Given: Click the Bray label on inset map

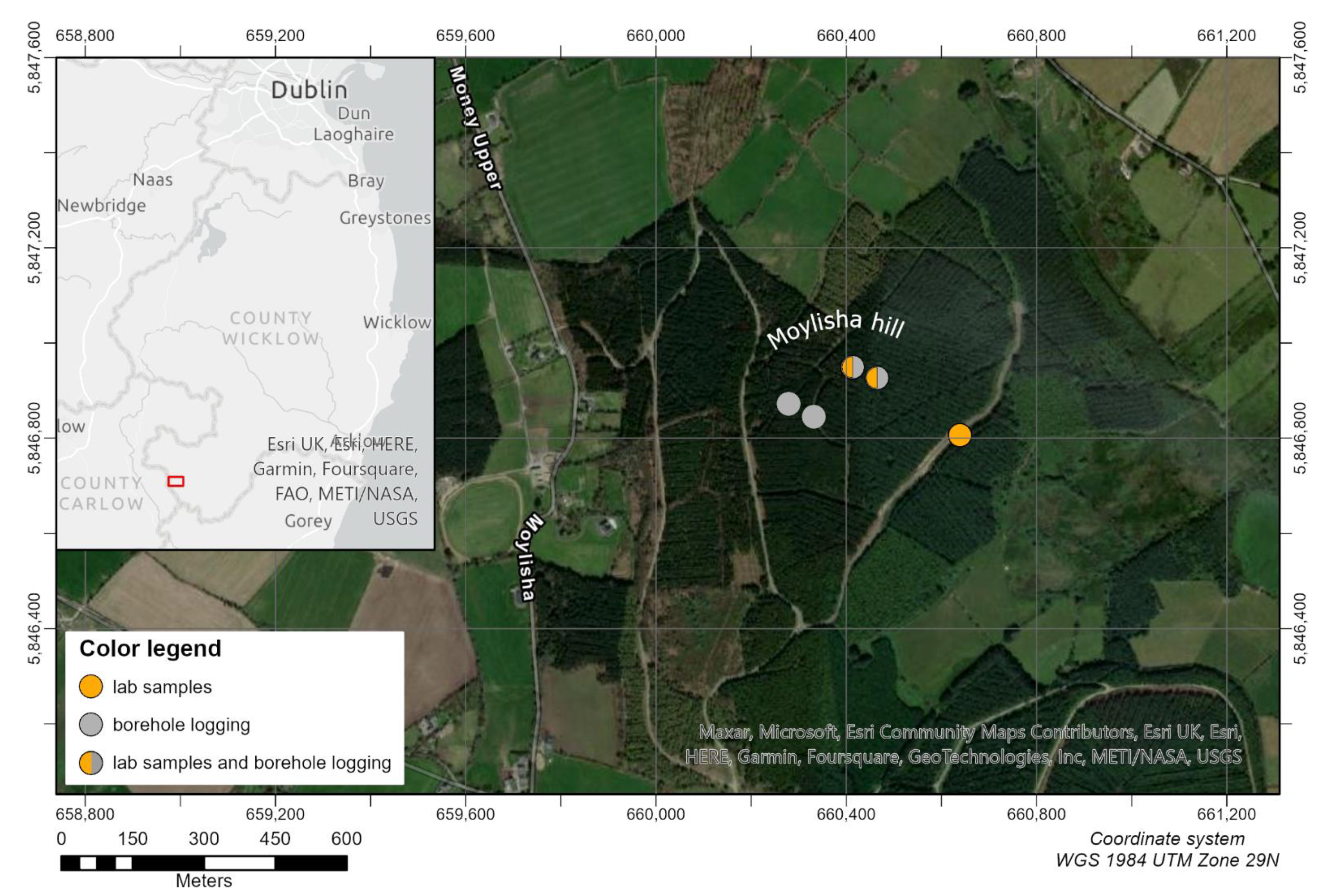Looking at the screenshot, I should pyautogui.click(x=366, y=181).
